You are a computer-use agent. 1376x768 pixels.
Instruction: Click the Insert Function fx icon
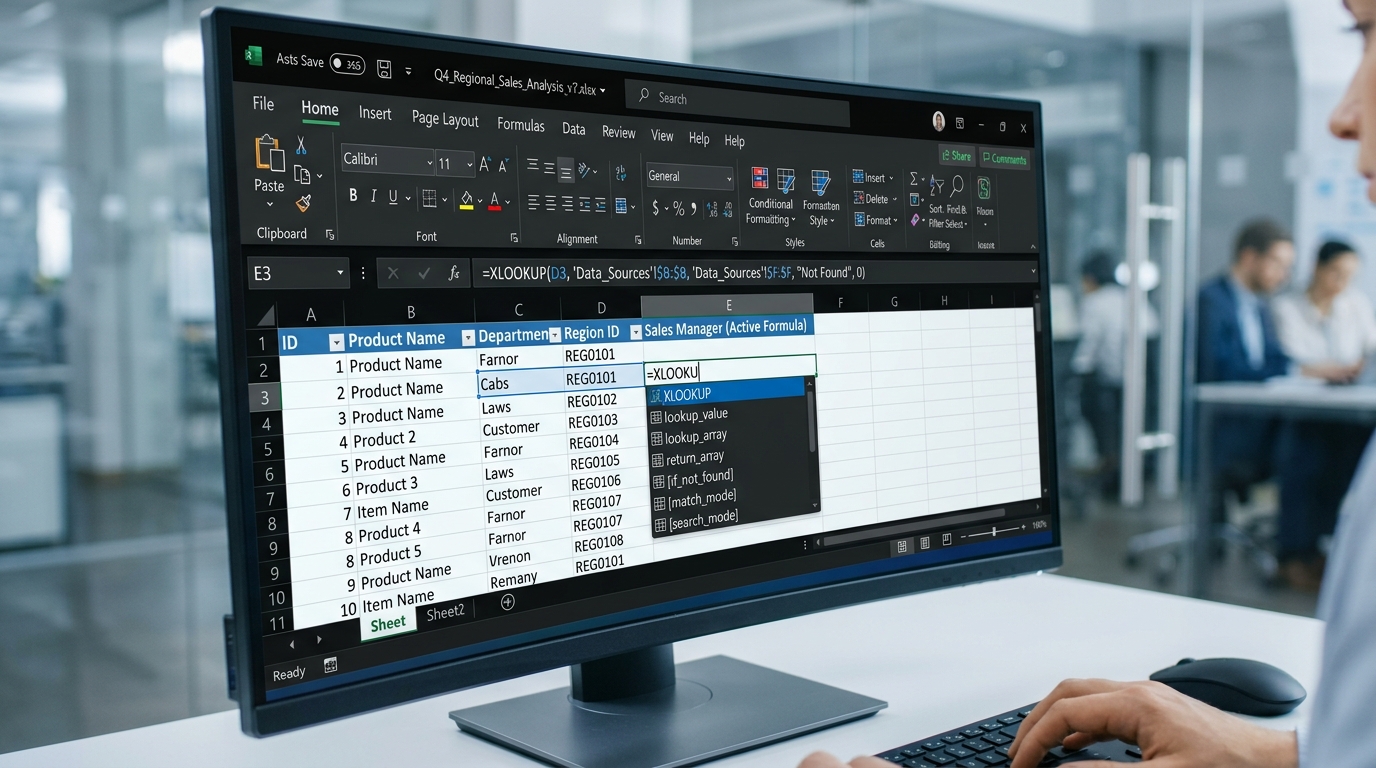click(454, 273)
